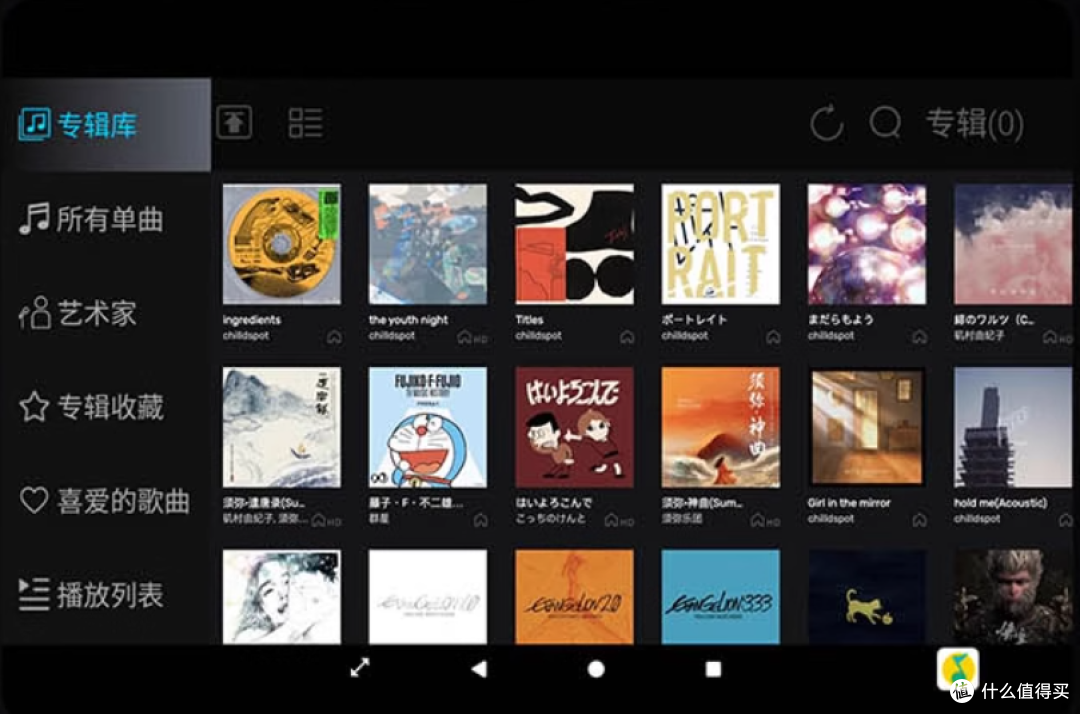Tap the Android back navigation triangle

click(x=479, y=669)
